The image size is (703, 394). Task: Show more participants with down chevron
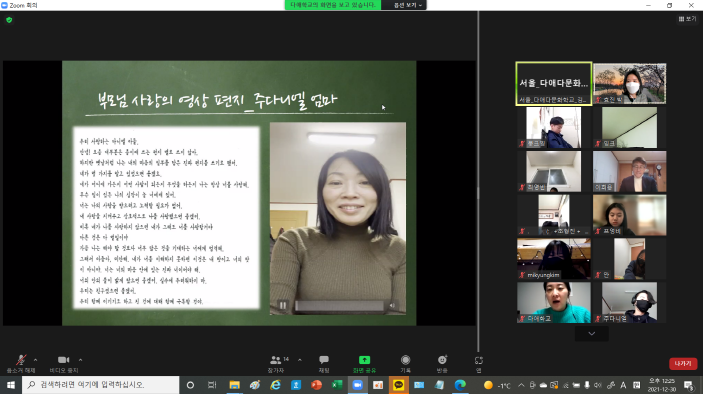click(x=591, y=333)
